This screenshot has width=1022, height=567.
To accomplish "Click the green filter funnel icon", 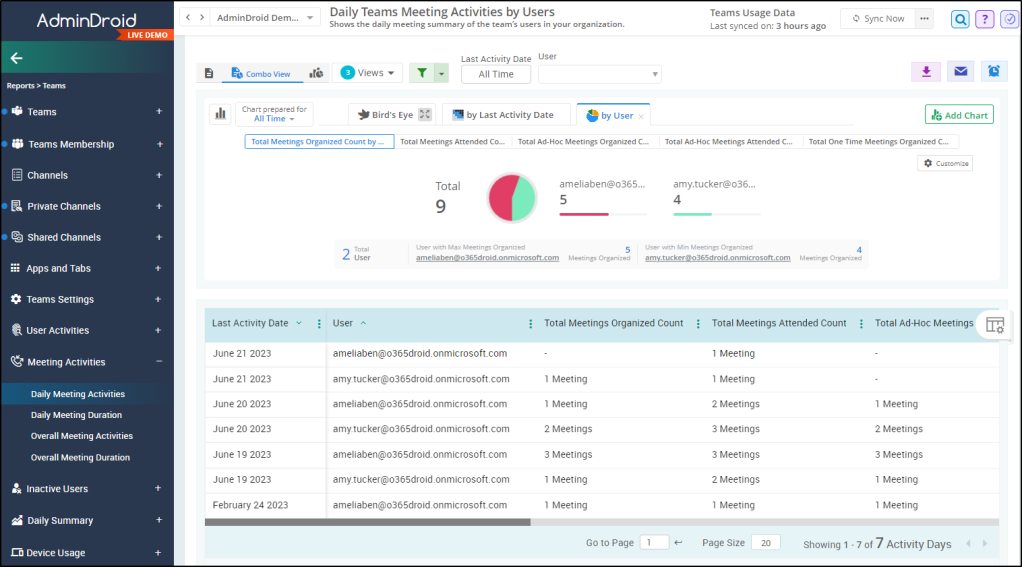I will (x=422, y=73).
